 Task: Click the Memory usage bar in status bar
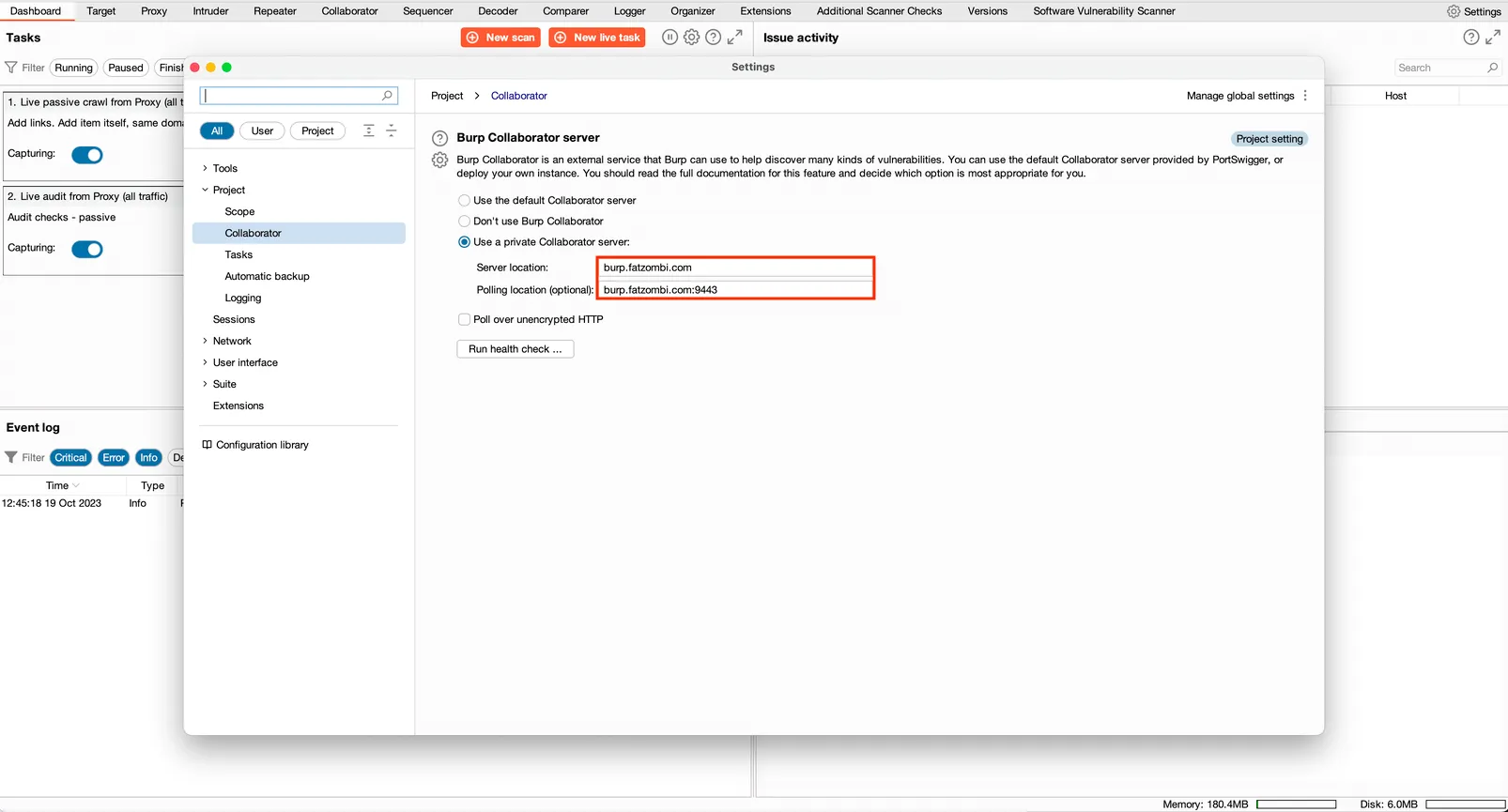pyautogui.click(x=1296, y=804)
